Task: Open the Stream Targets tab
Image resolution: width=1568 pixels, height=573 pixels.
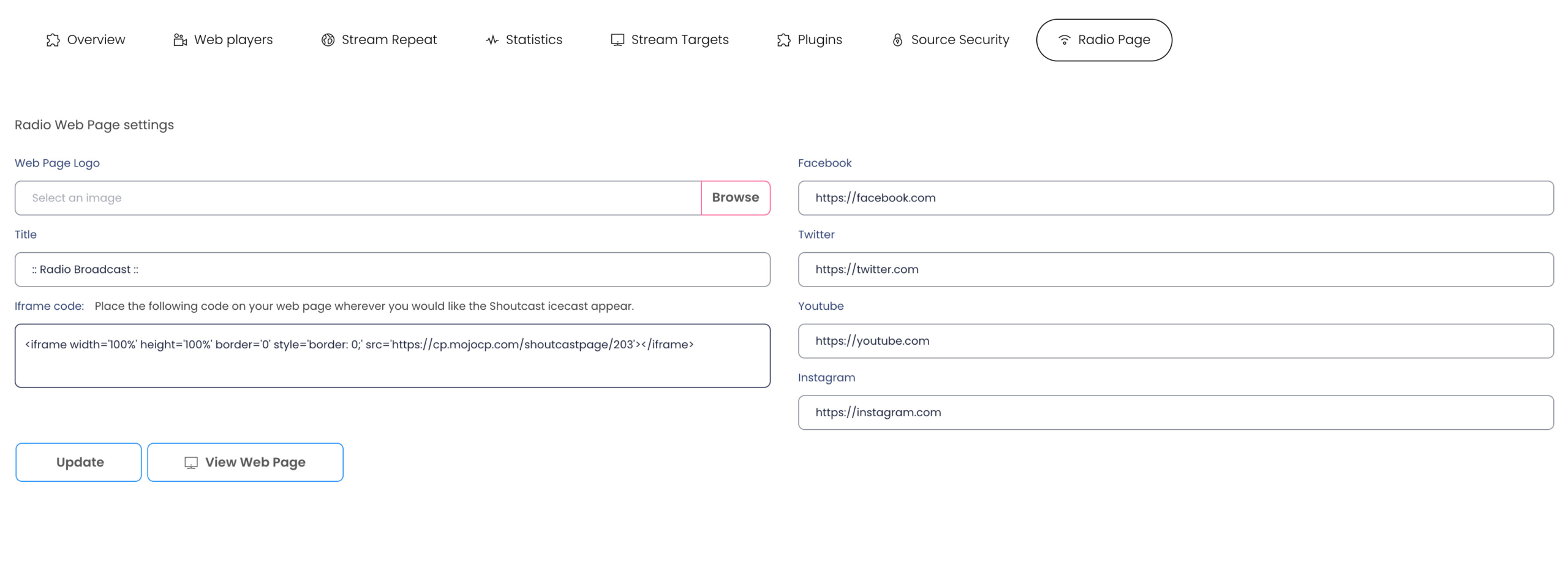Action: [679, 40]
